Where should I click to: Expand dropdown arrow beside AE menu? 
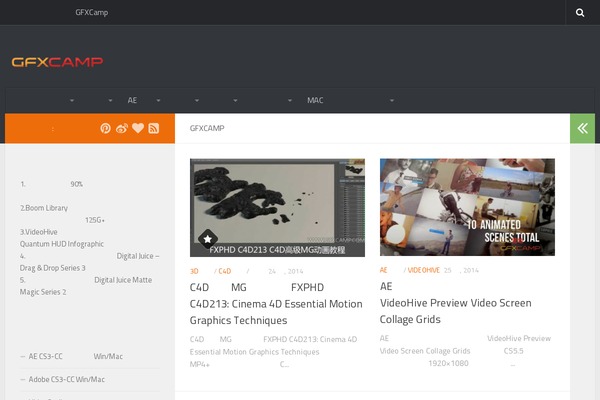(158, 100)
